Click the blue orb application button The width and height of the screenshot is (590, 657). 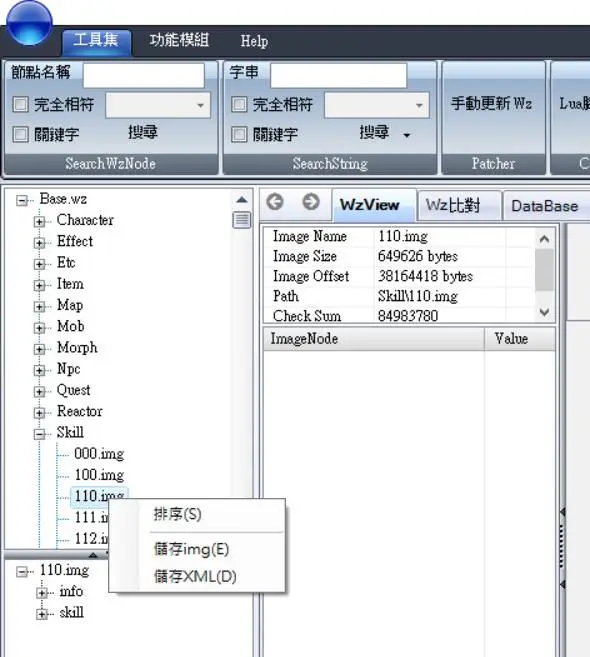coord(29,22)
